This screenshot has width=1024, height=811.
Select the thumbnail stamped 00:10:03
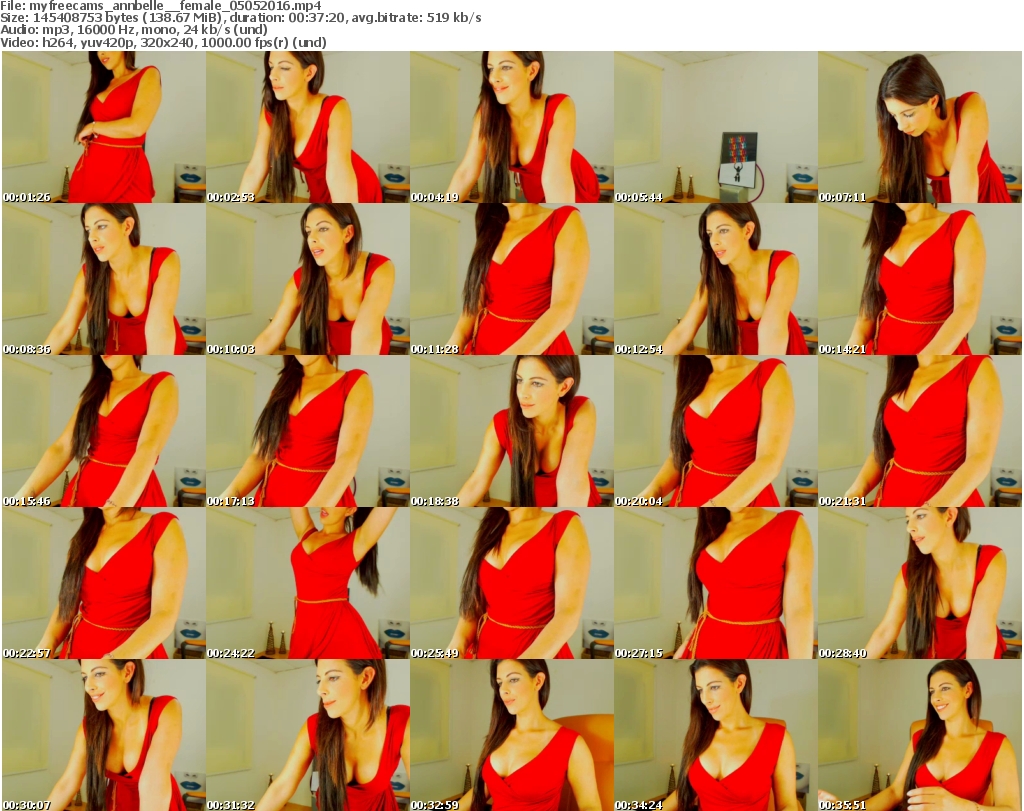click(308, 279)
